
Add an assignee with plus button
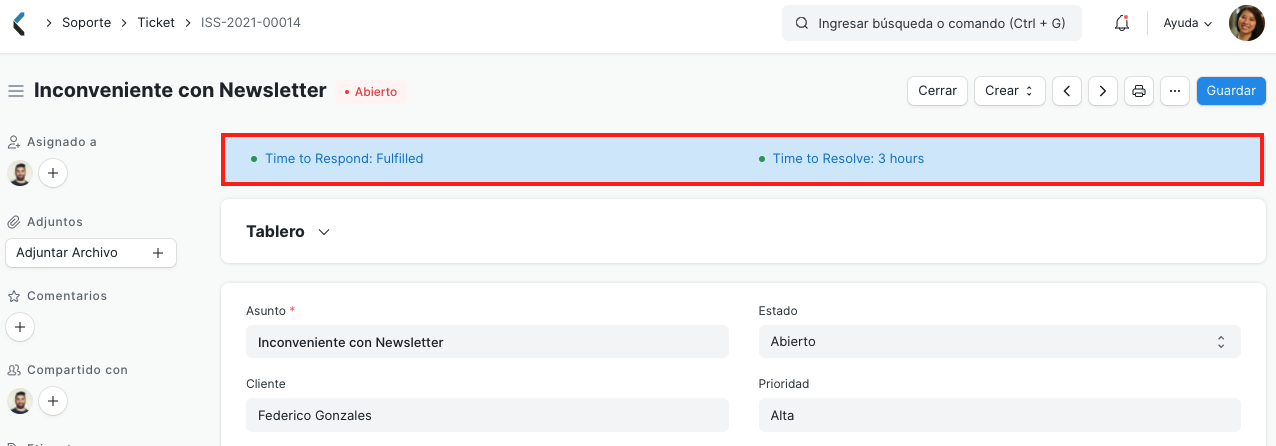point(53,173)
